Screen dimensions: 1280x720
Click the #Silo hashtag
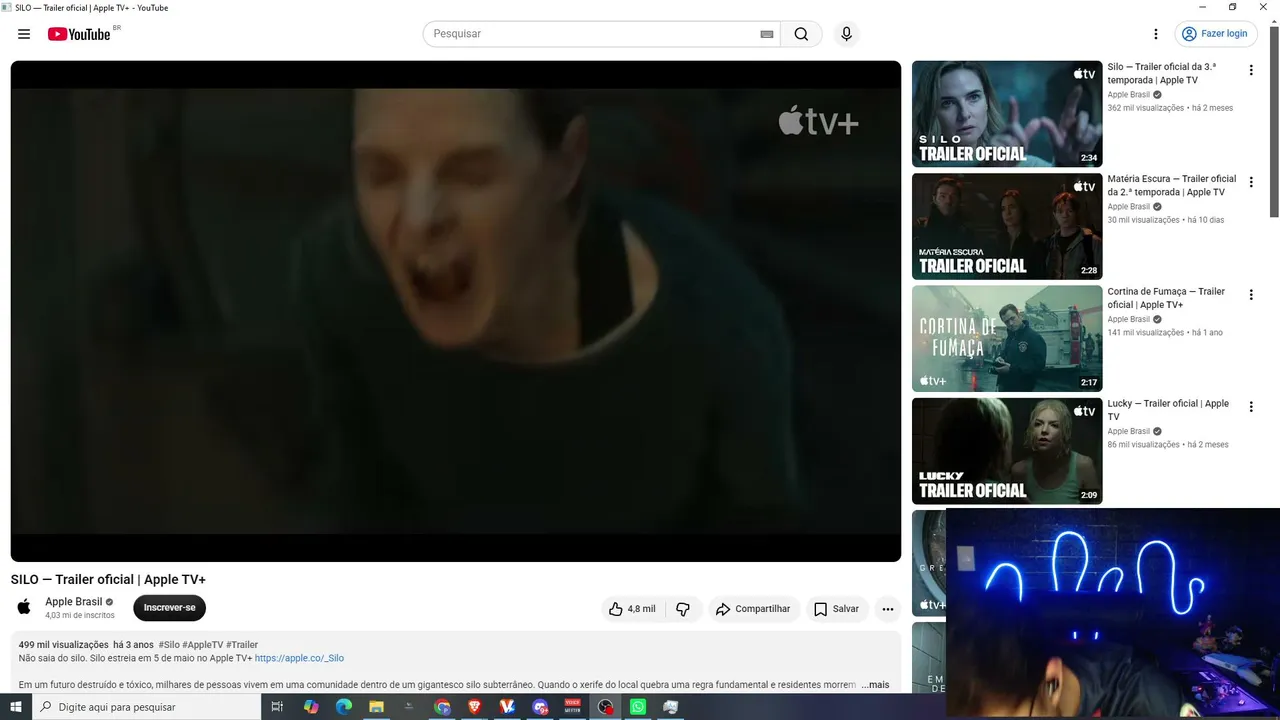coord(169,645)
